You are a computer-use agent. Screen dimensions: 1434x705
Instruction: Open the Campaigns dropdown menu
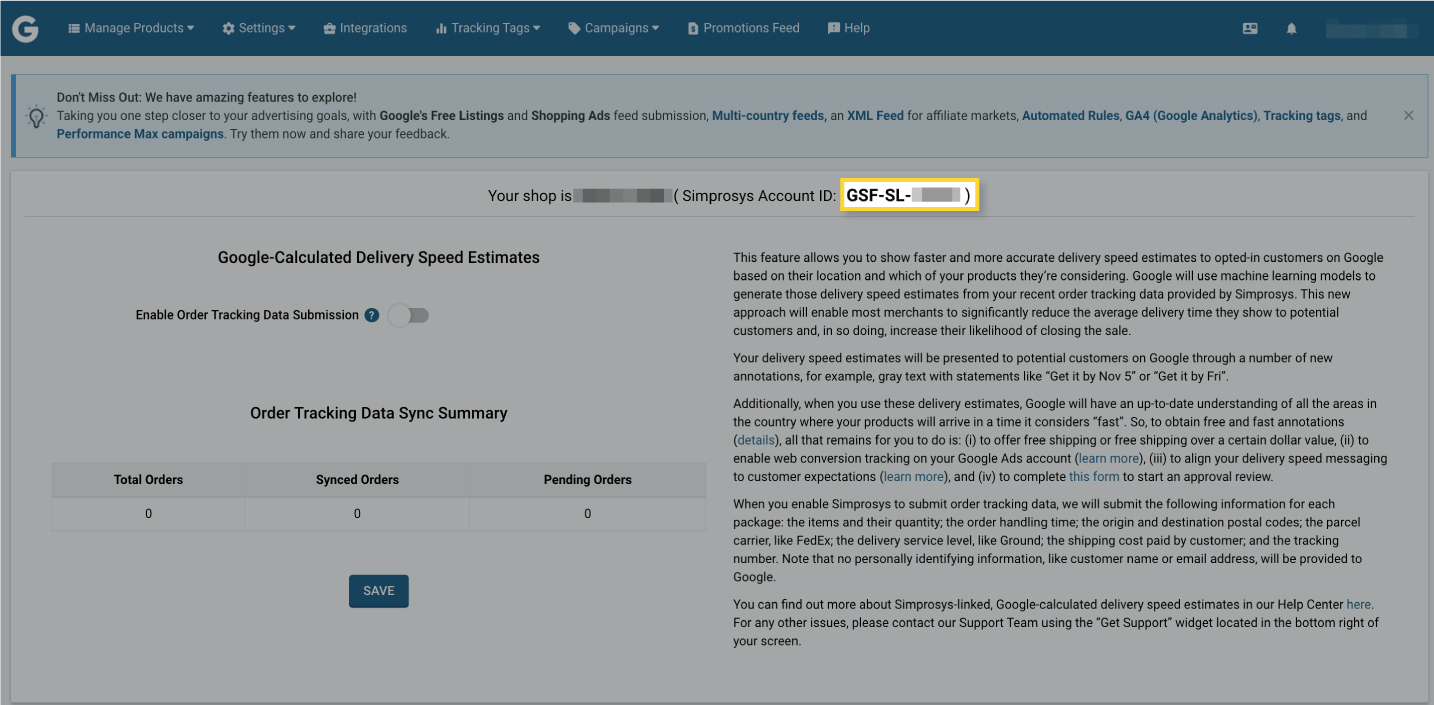click(x=614, y=28)
